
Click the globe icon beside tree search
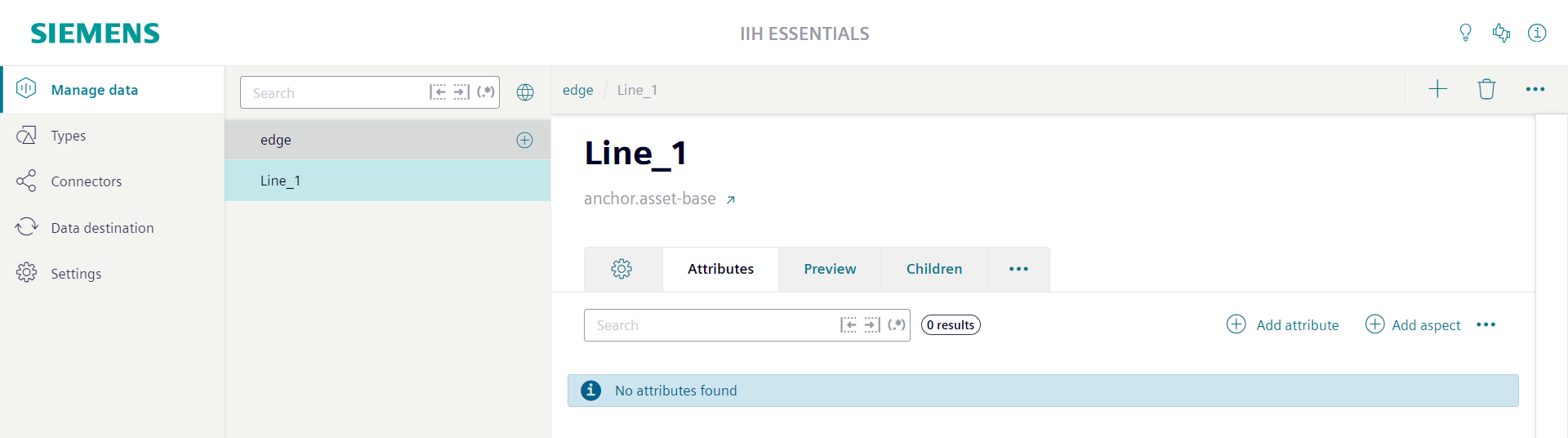525,92
